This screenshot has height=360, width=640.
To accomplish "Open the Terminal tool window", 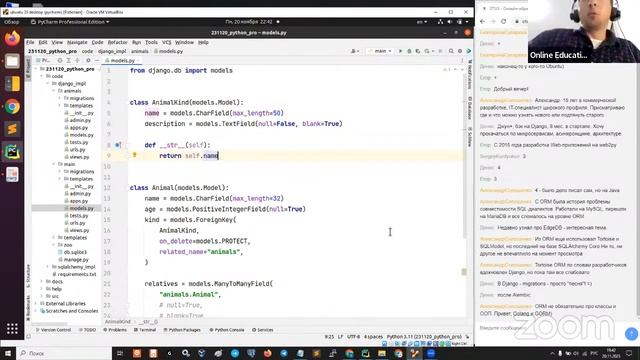I will point(145,330).
